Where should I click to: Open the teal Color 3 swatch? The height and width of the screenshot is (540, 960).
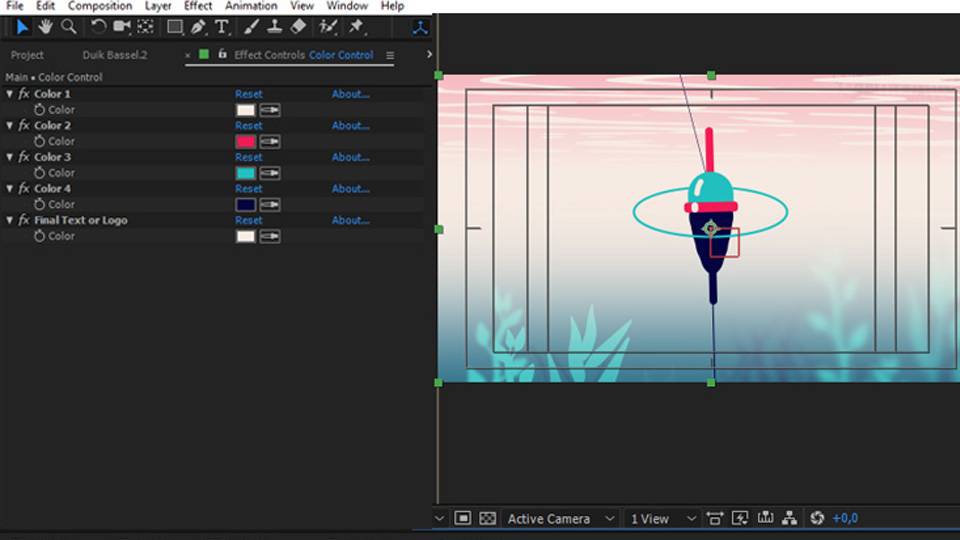tap(246, 173)
